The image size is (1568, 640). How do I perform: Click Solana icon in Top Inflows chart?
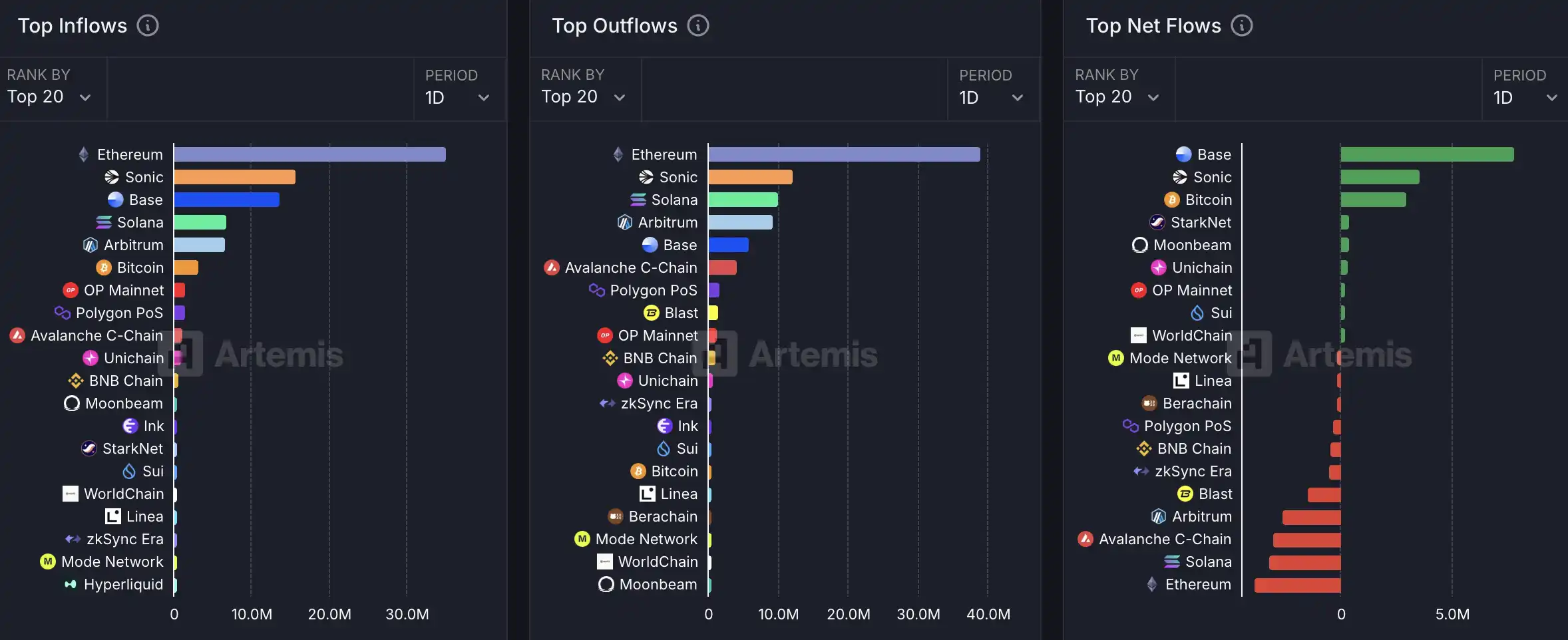tap(104, 222)
